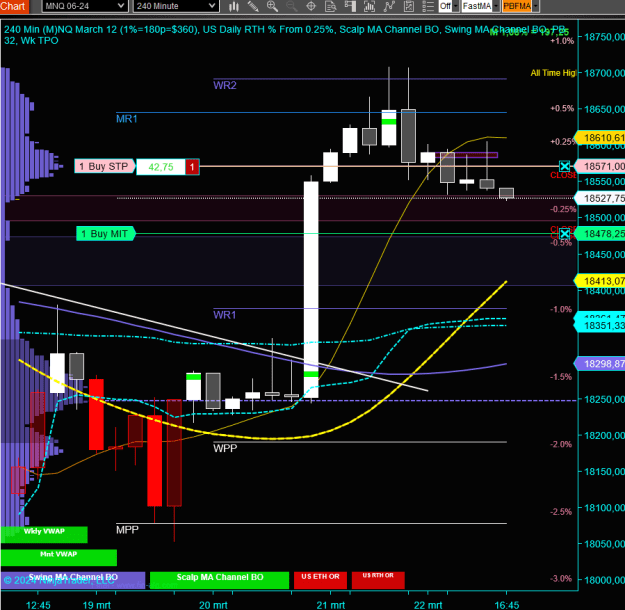
Task: Click the 18571,00 pink price marker
Action: point(600,166)
